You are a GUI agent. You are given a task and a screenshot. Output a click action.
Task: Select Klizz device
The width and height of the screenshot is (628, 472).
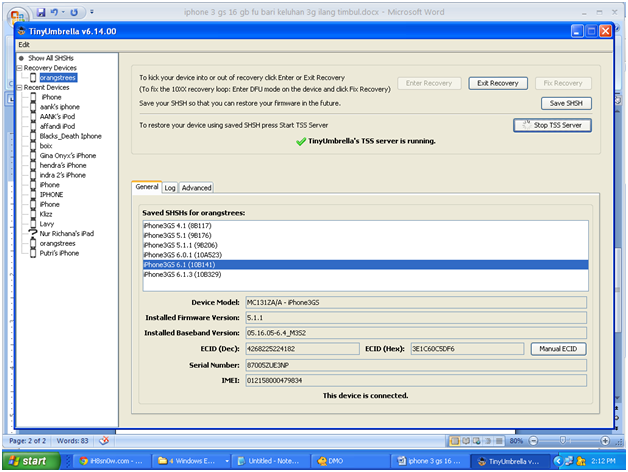tap(46, 214)
